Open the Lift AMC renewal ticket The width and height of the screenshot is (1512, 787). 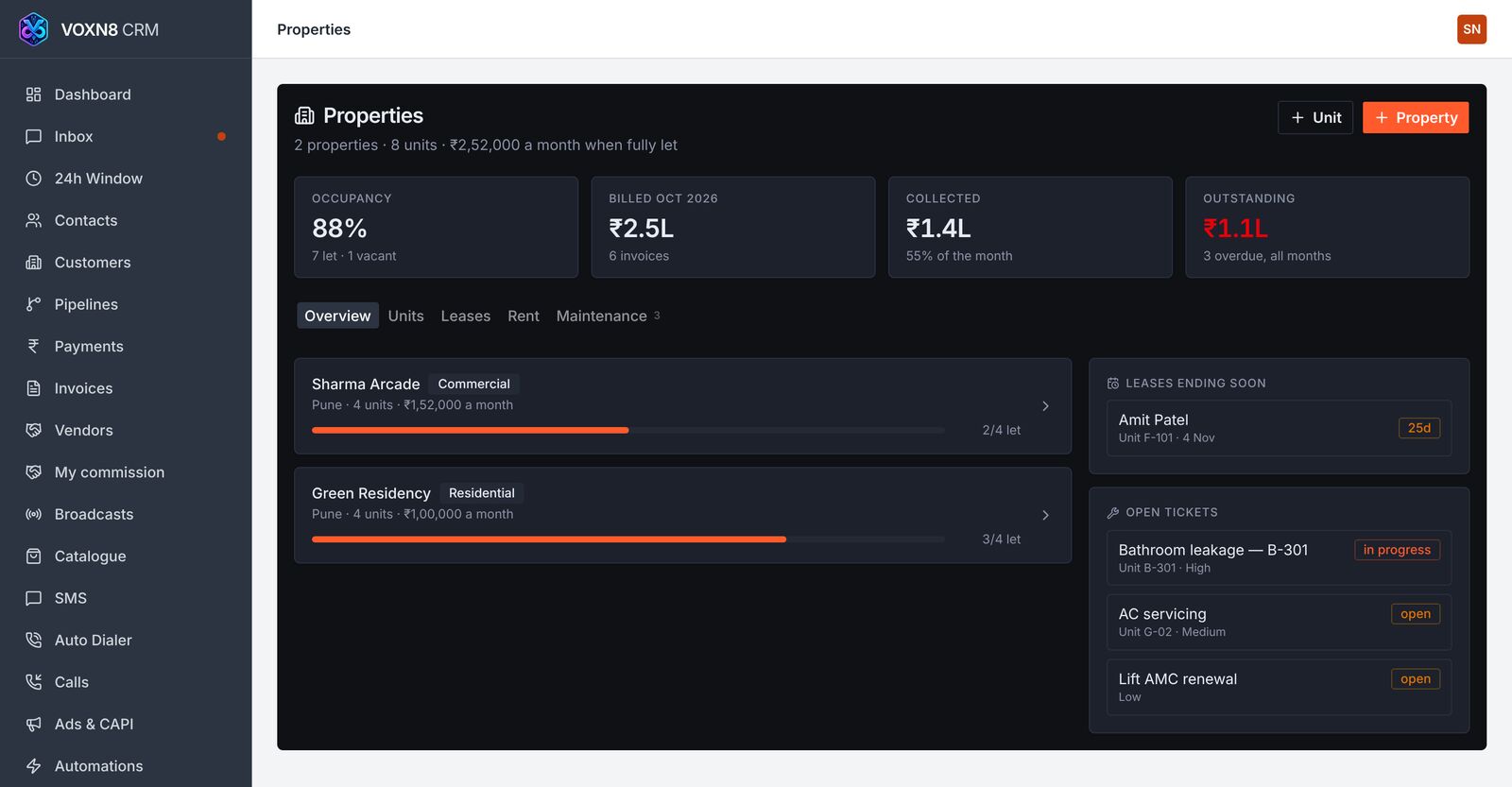tap(1279, 687)
